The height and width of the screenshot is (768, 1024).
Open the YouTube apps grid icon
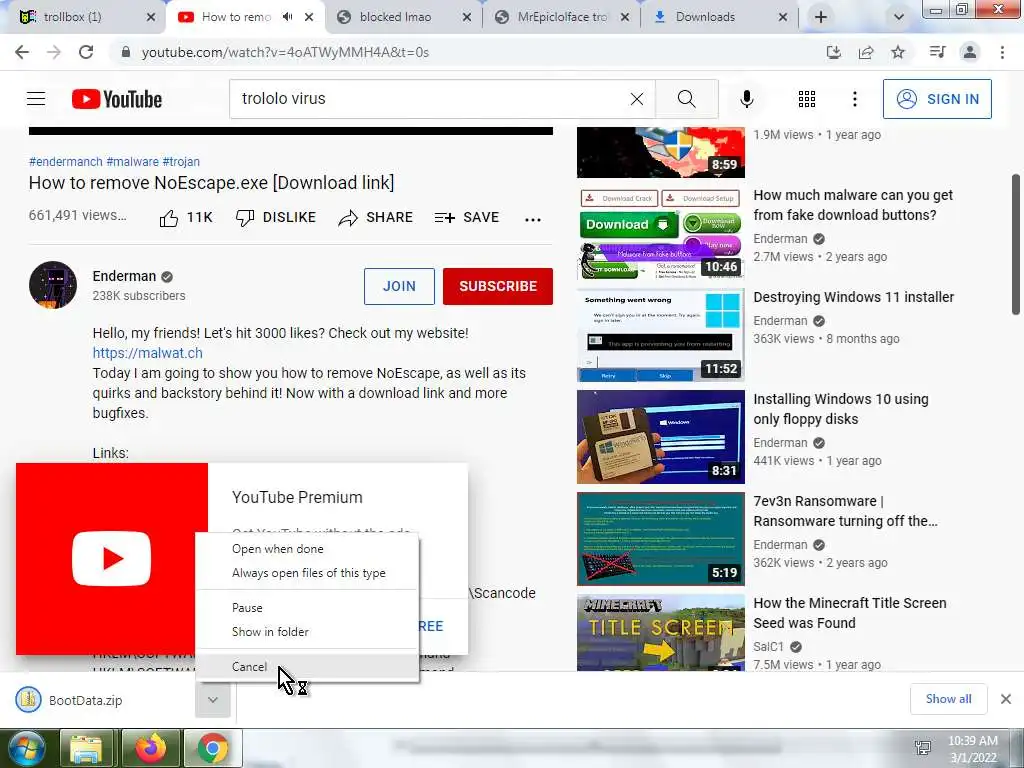click(x=807, y=99)
